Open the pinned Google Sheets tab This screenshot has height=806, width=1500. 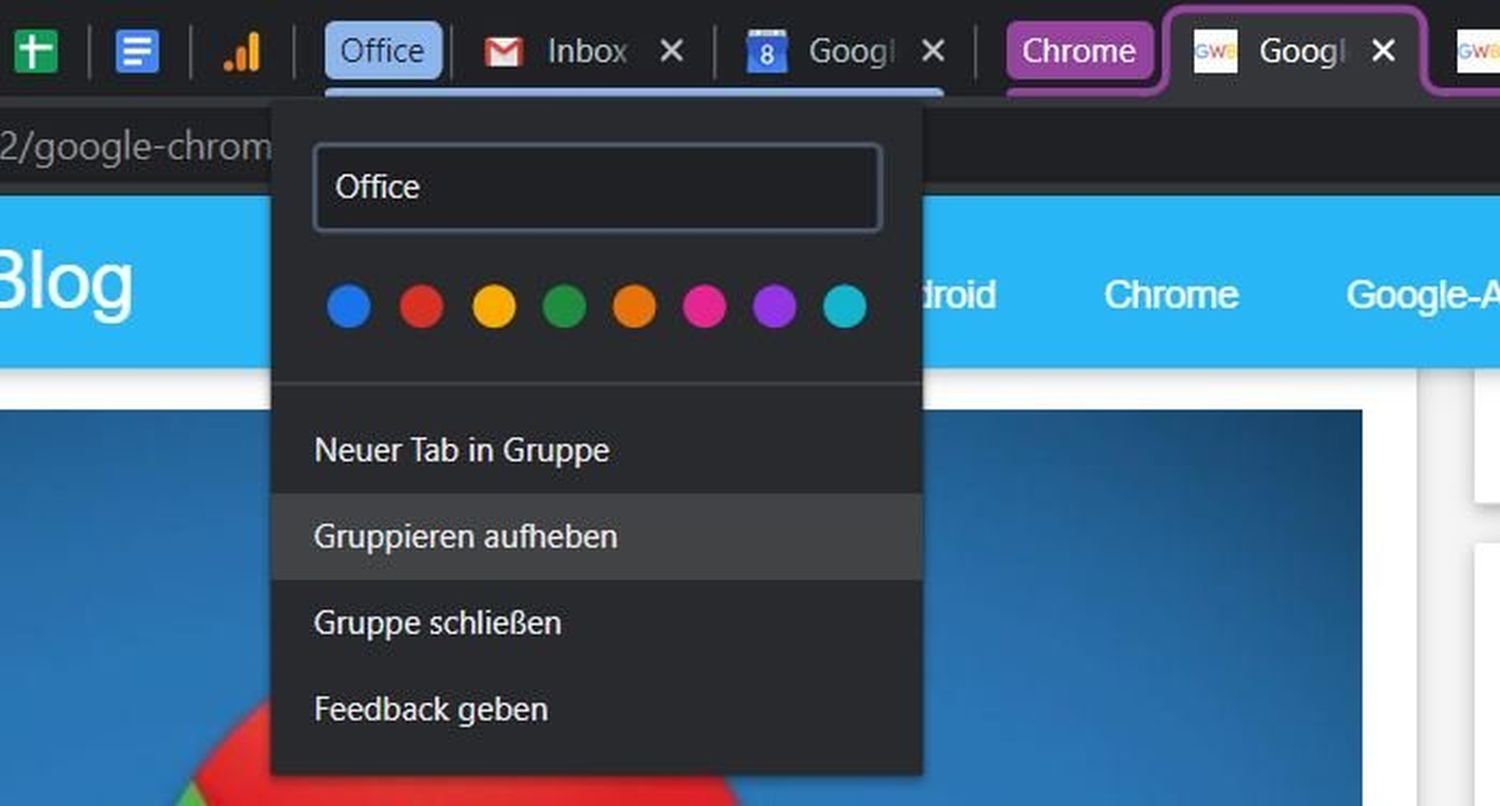pos(38,51)
